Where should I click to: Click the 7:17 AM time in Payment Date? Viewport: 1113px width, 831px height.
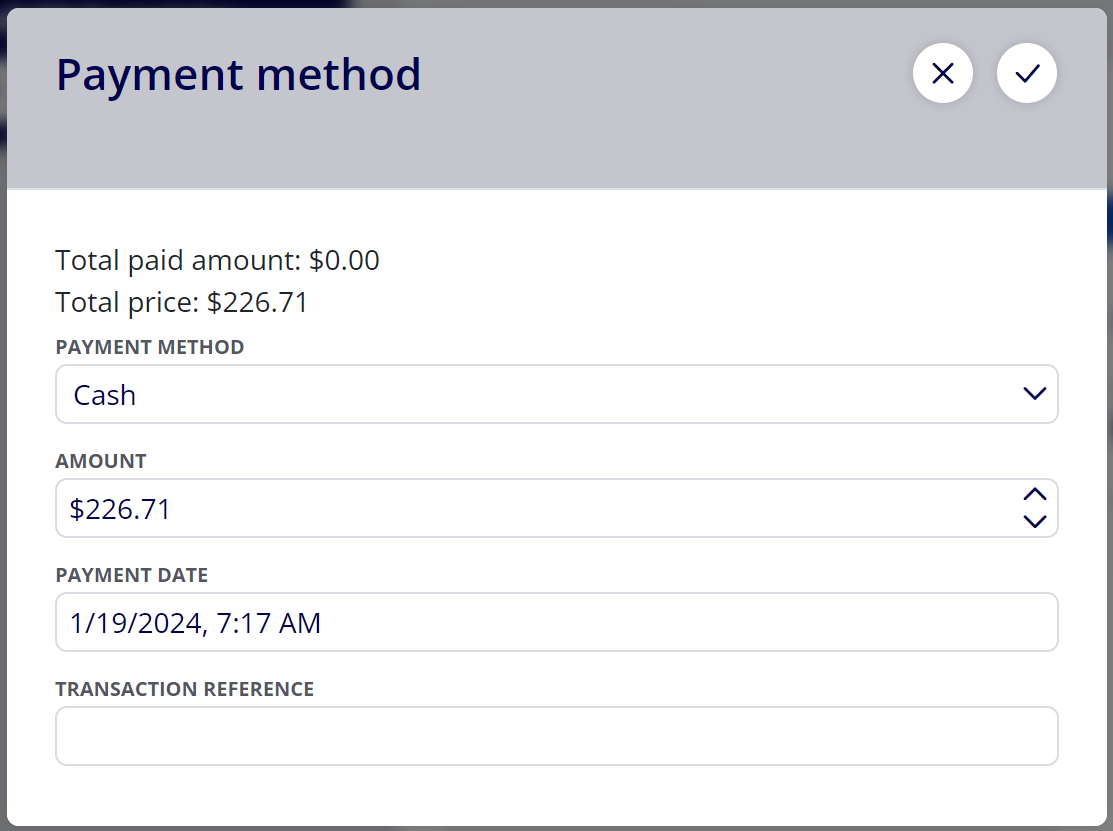(x=268, y=623)
